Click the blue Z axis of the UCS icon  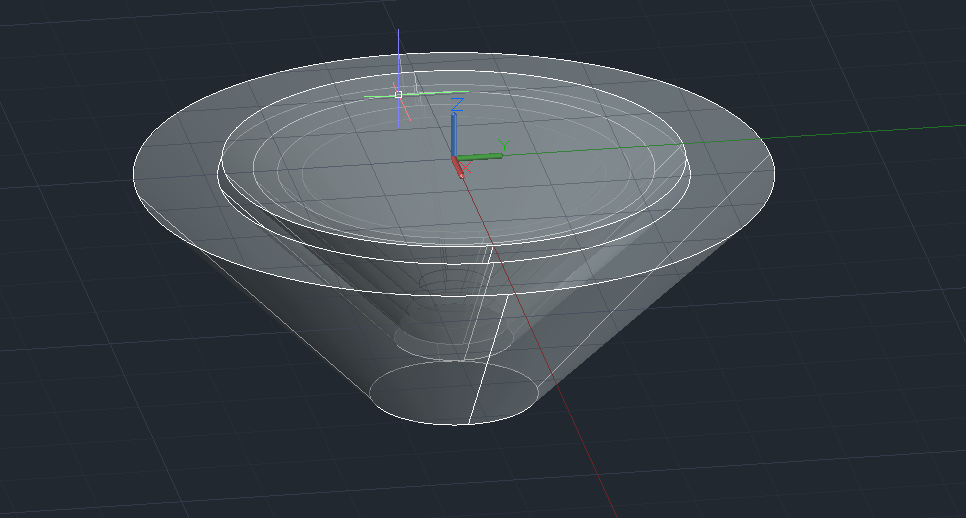click(x=453, y=136)
